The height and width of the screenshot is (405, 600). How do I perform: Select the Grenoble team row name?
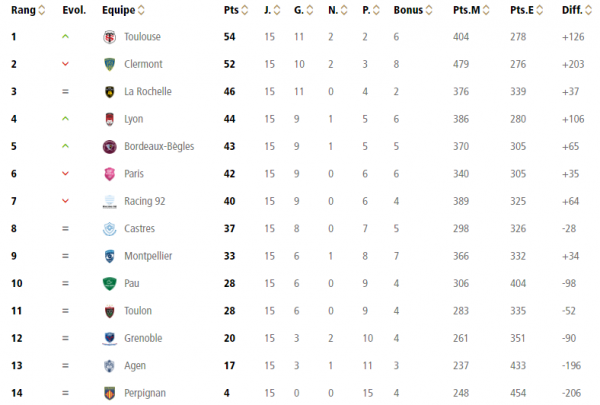point(143,338)
